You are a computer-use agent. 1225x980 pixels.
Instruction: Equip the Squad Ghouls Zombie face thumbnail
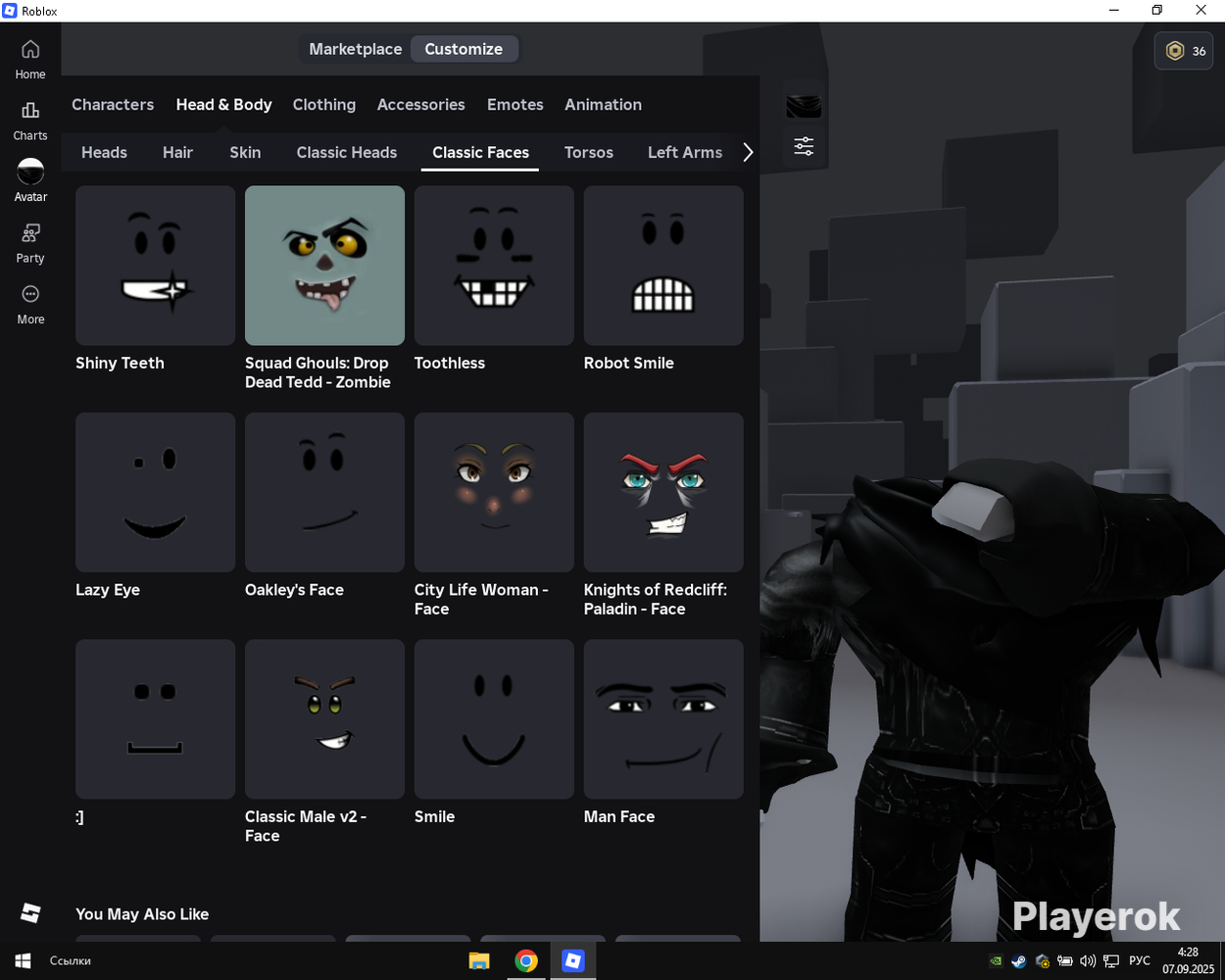click(x=324, y=266)
